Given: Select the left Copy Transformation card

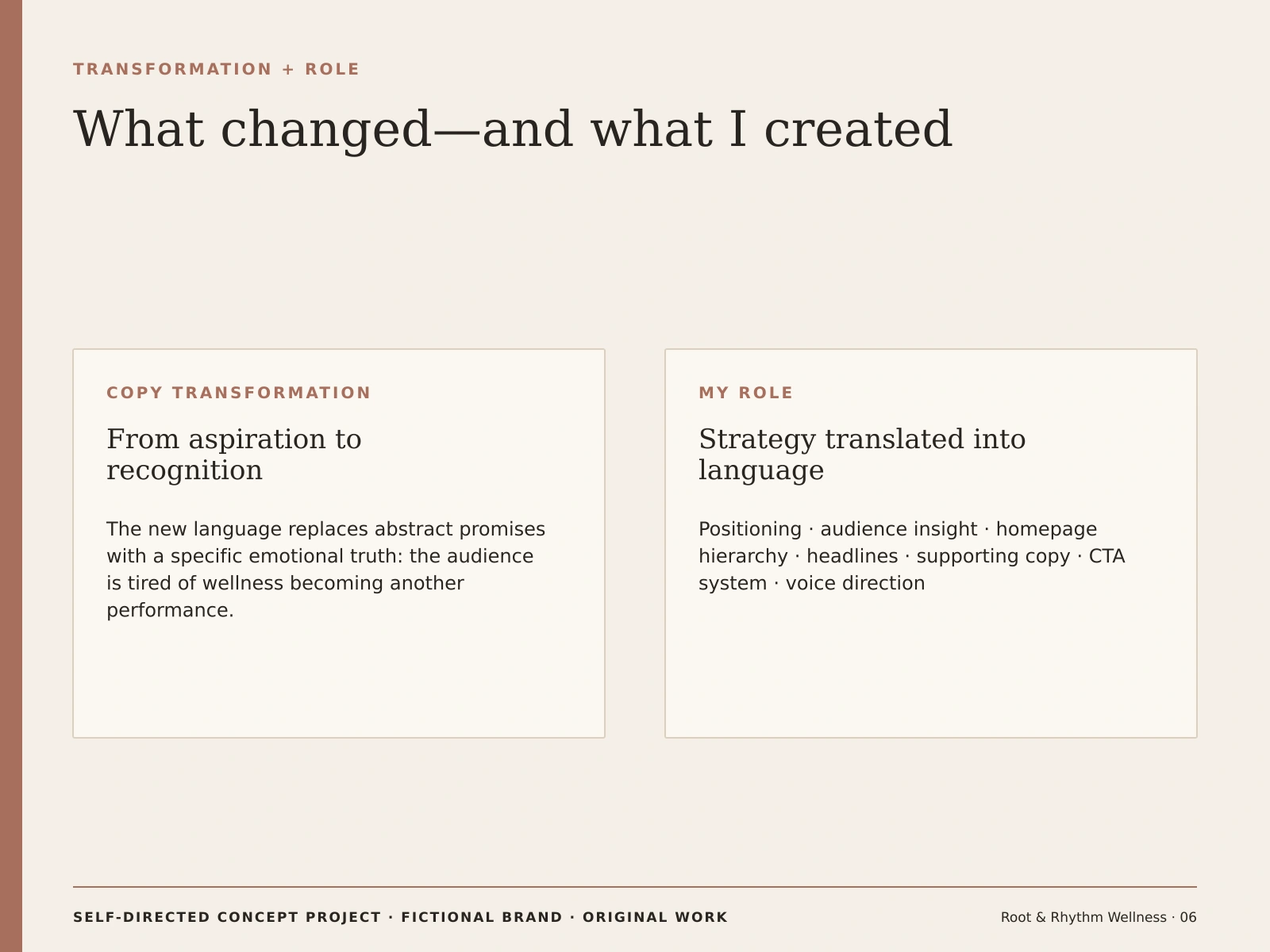Looking at the screenshot, I should click(339, 543).
